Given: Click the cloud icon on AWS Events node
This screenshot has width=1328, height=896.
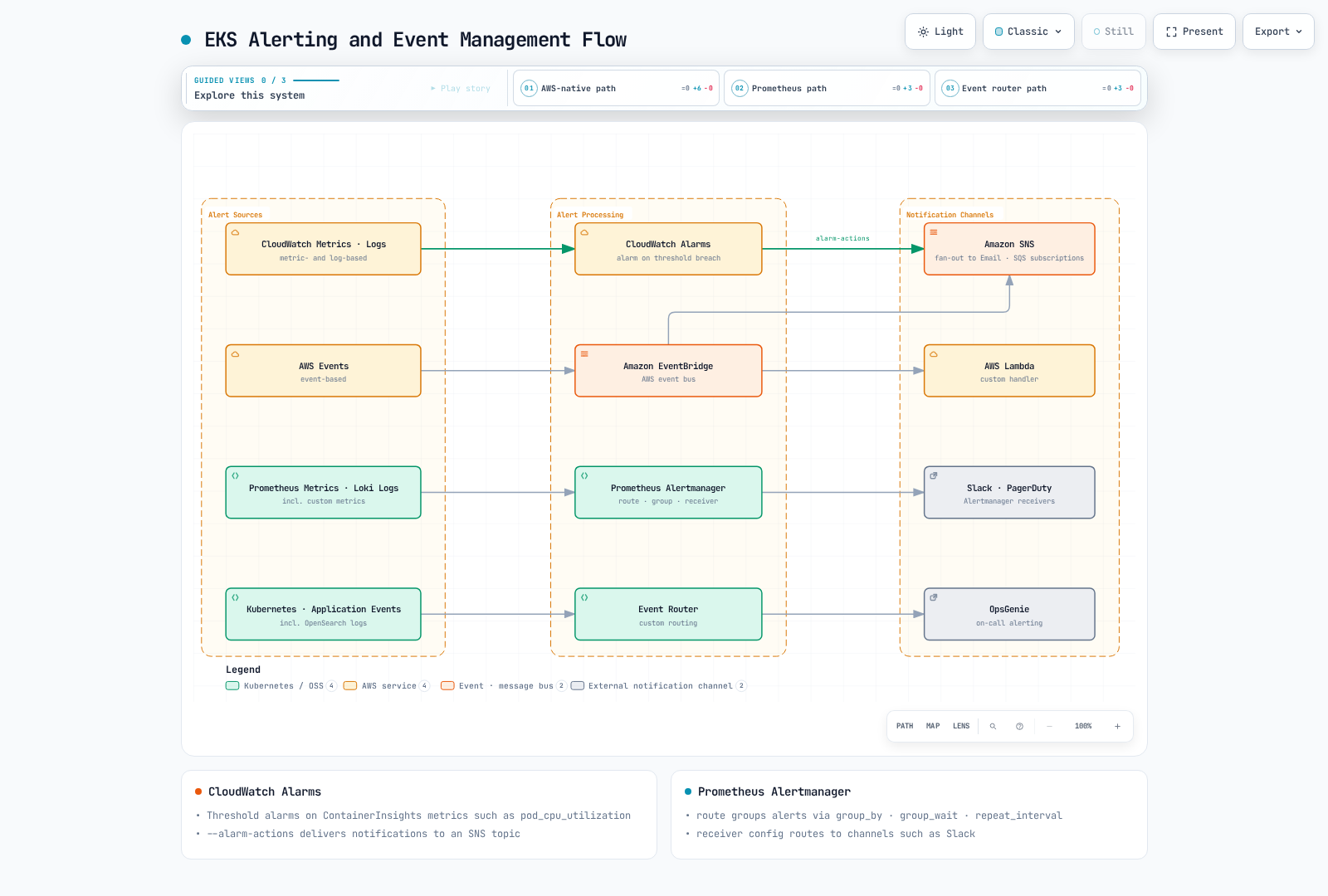Looking at the screenshot, I should tap(235, 354).
